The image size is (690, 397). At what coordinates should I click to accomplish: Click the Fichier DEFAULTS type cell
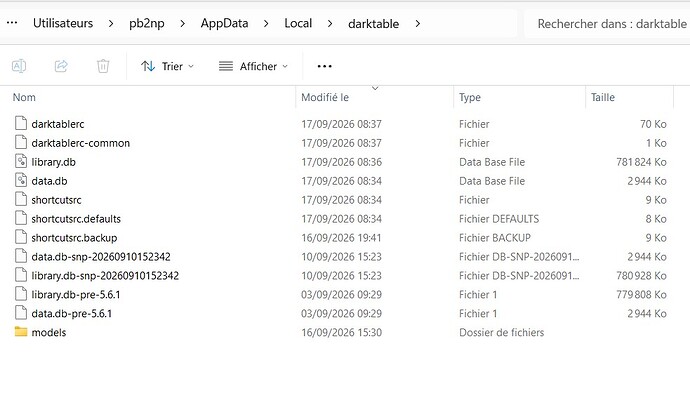(x=499, y=219)
